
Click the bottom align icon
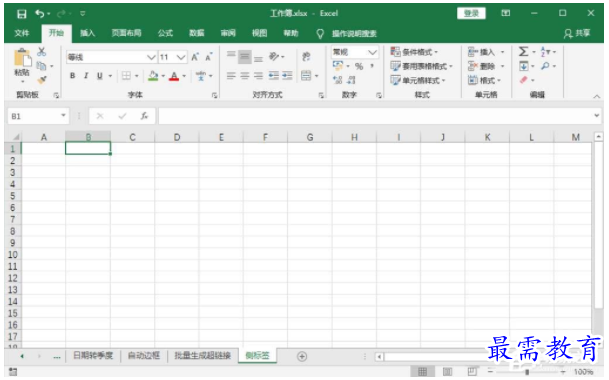pyautogui.click(x=258, y=58)
